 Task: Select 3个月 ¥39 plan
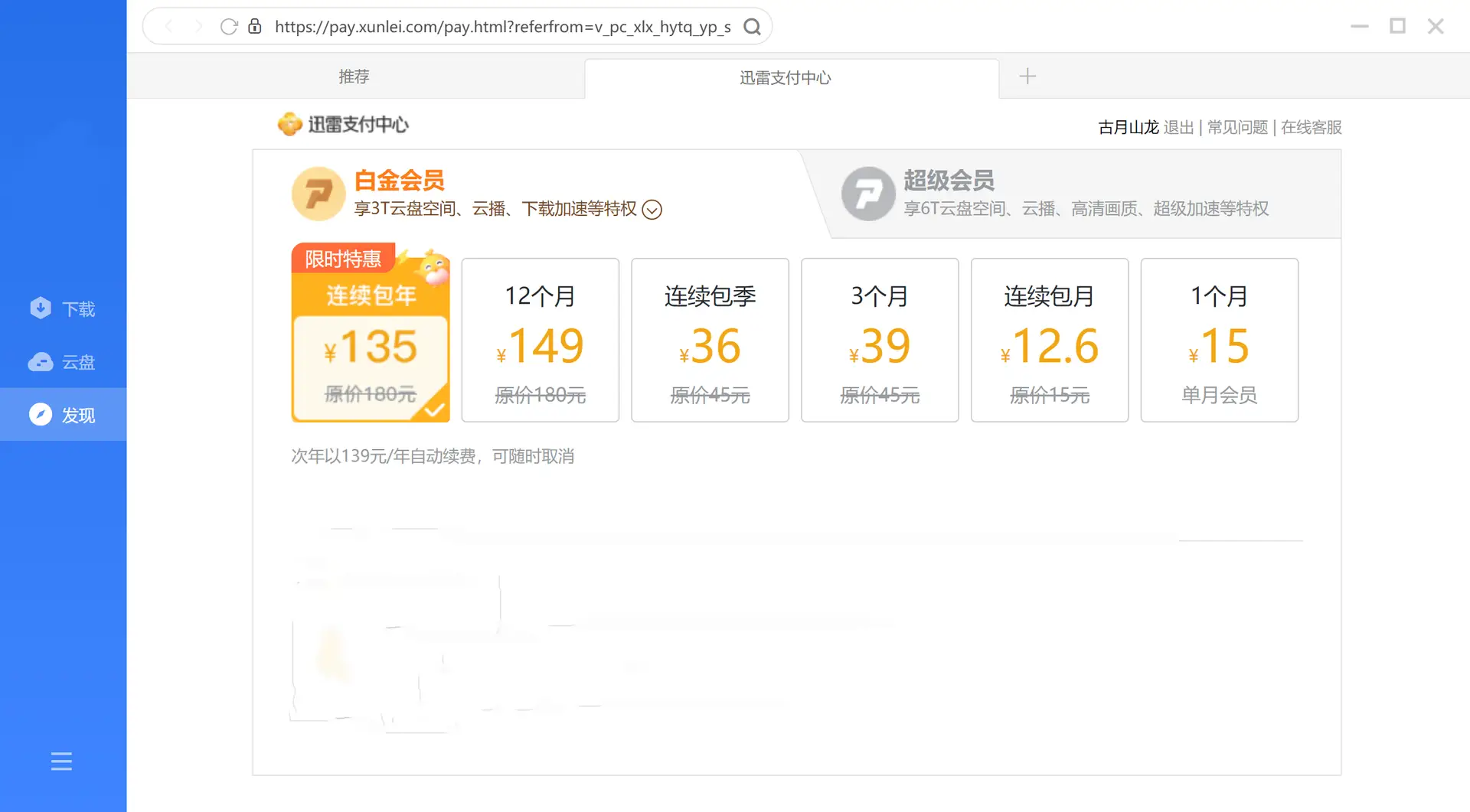tap(880, 341)
